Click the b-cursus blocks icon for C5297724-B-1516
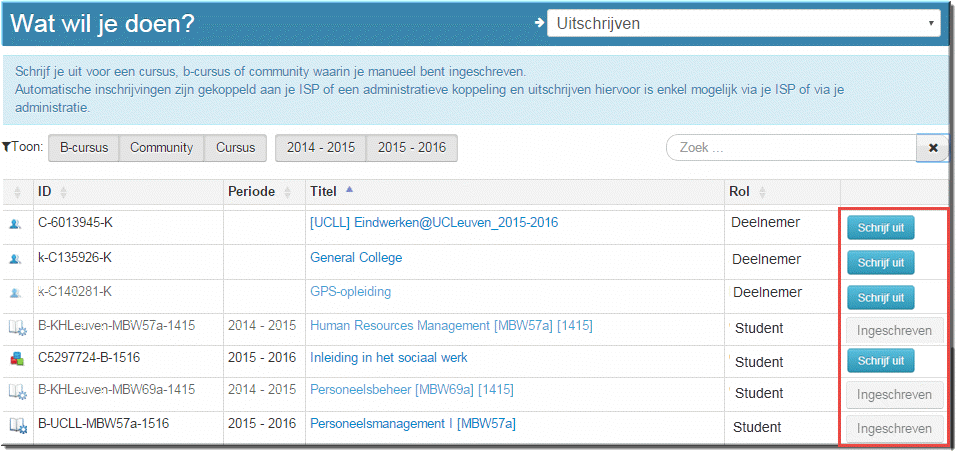Screen dimensions: 959x454 coord(17,360)
